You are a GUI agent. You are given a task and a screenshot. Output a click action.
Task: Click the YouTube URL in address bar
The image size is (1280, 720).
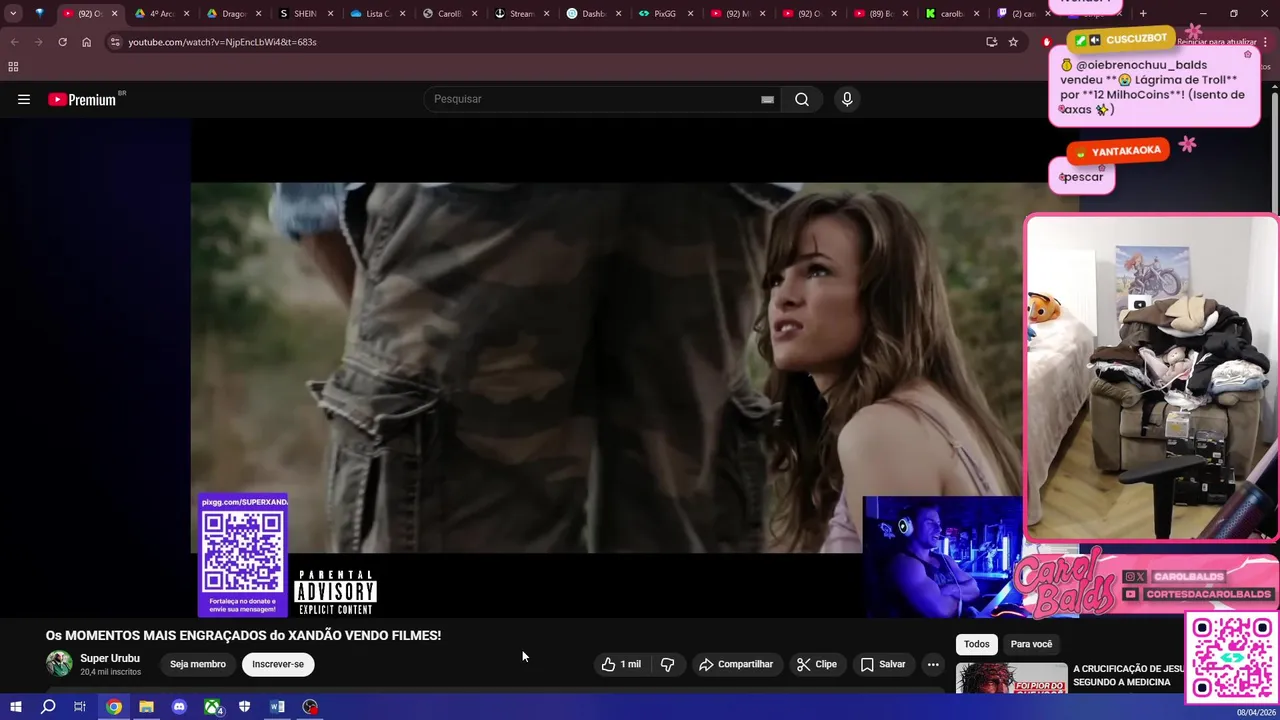click(x=222, y=42)
